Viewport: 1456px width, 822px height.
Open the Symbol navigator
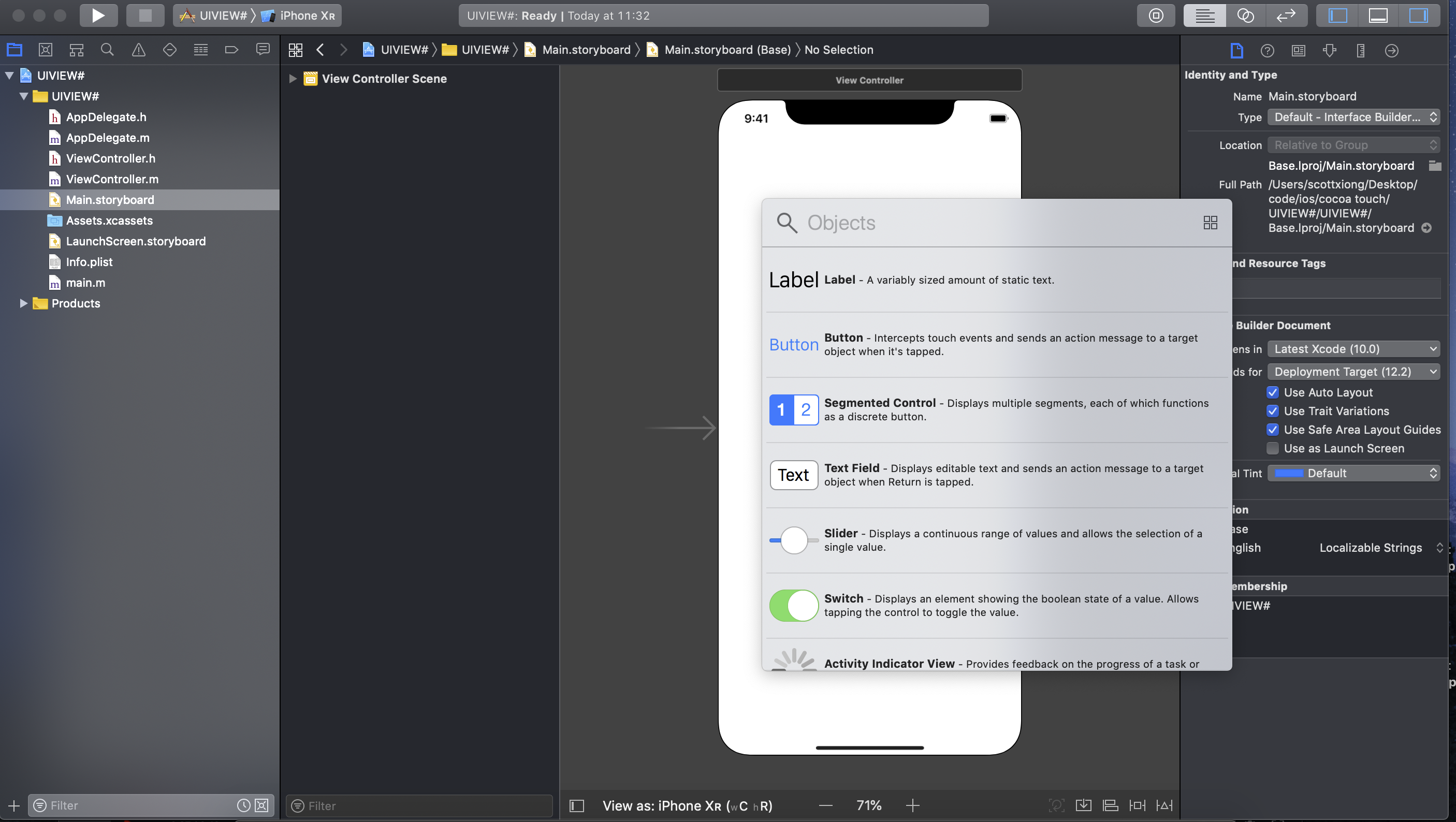point(76,50)
